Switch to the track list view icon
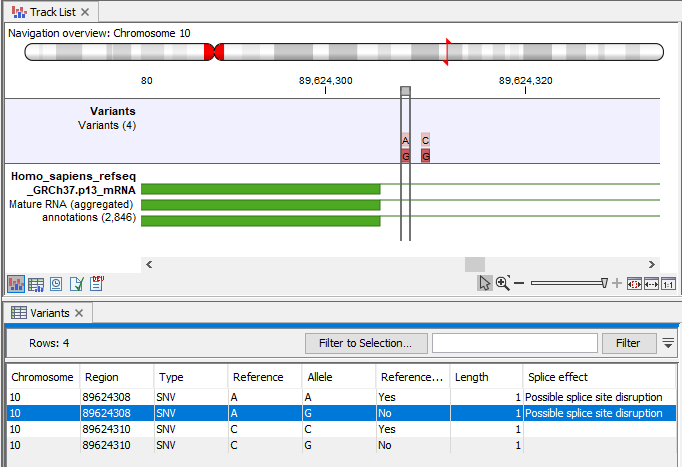The image size is (682, 467). 16,284
